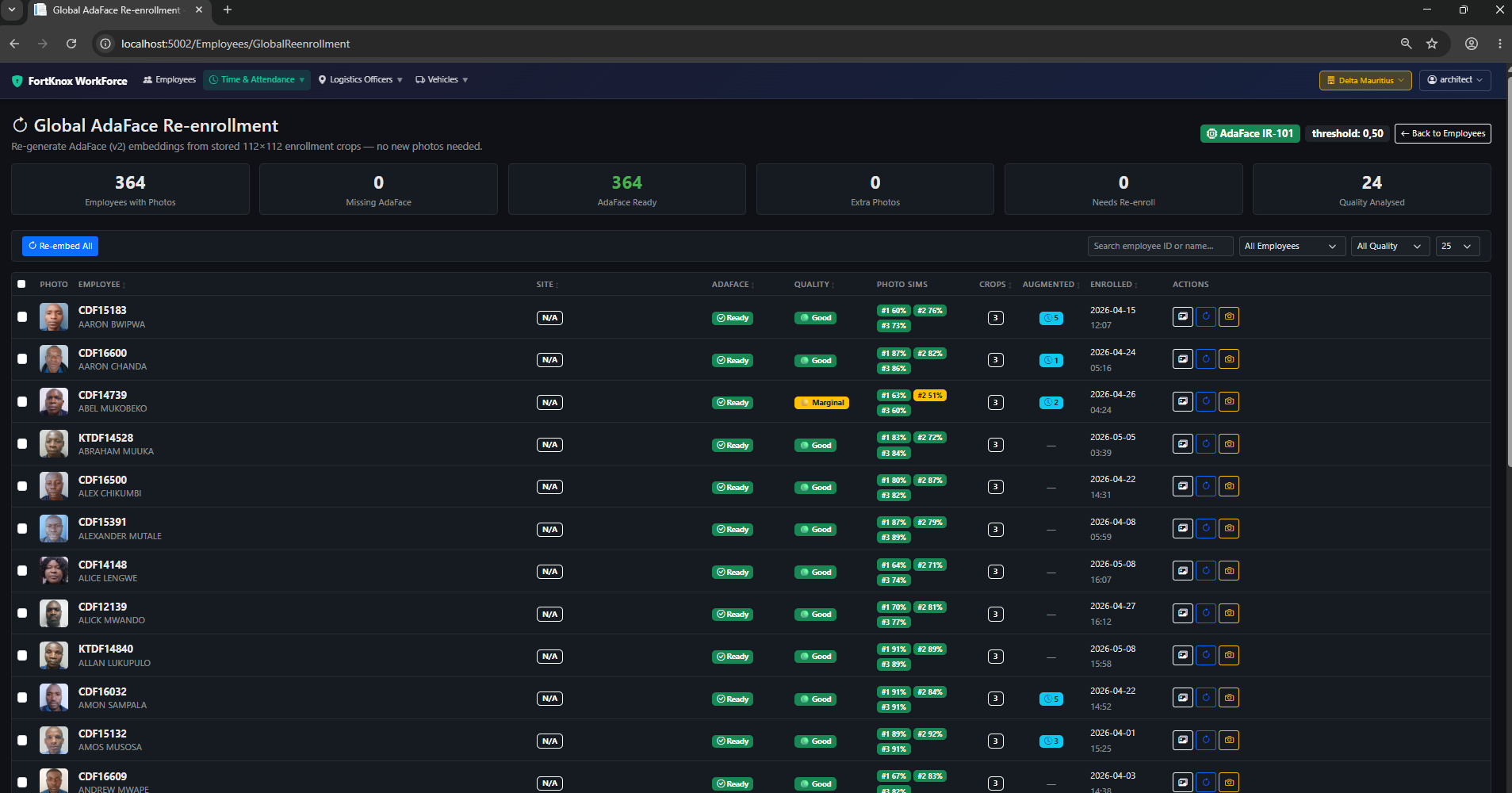Open the images gallery for ALICK MWANDO
Image resolution: width=1512 pixels, height=793 pixels.
click(1182, 614)
